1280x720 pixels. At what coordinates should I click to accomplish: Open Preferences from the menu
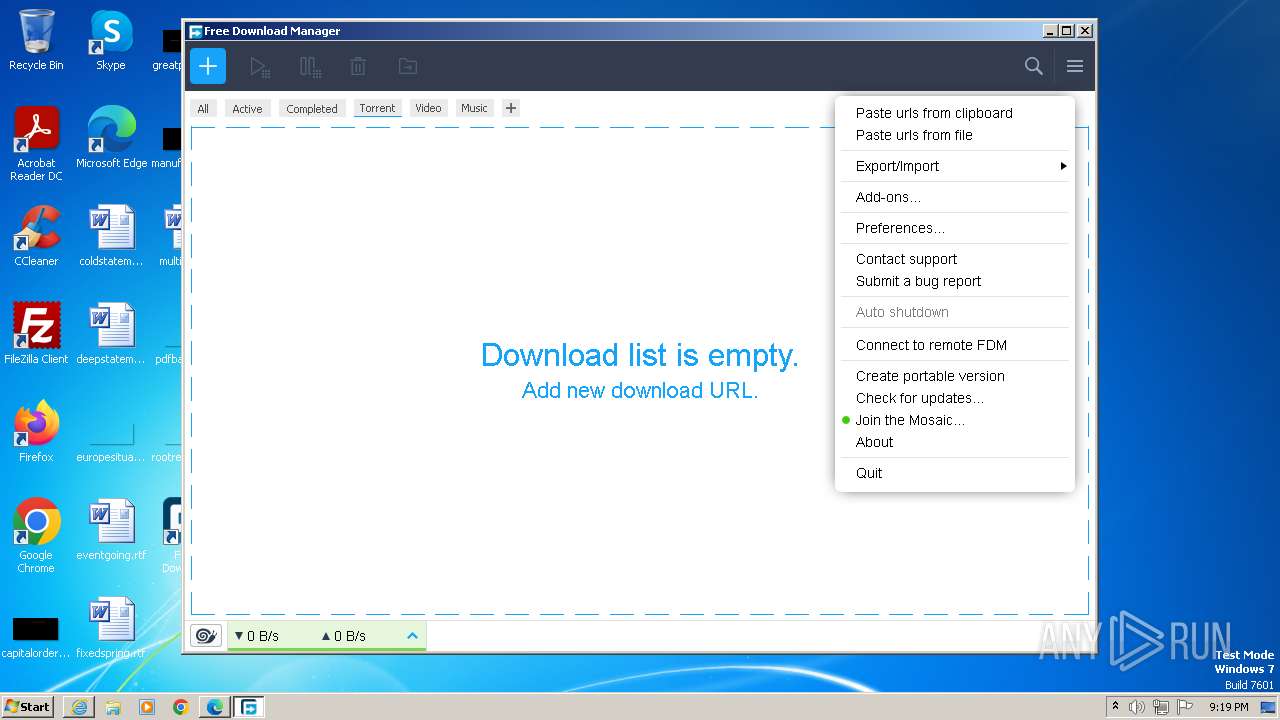955,228
